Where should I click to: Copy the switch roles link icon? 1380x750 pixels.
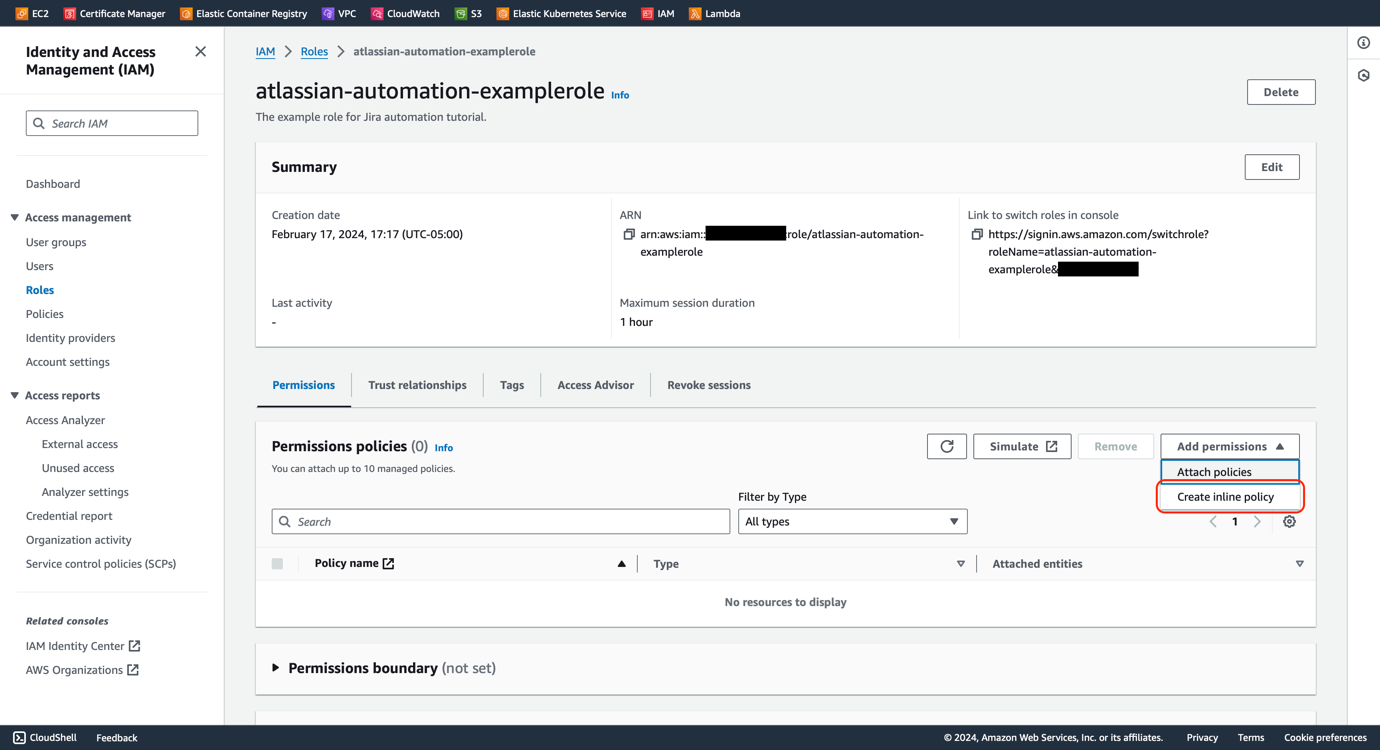977,234
